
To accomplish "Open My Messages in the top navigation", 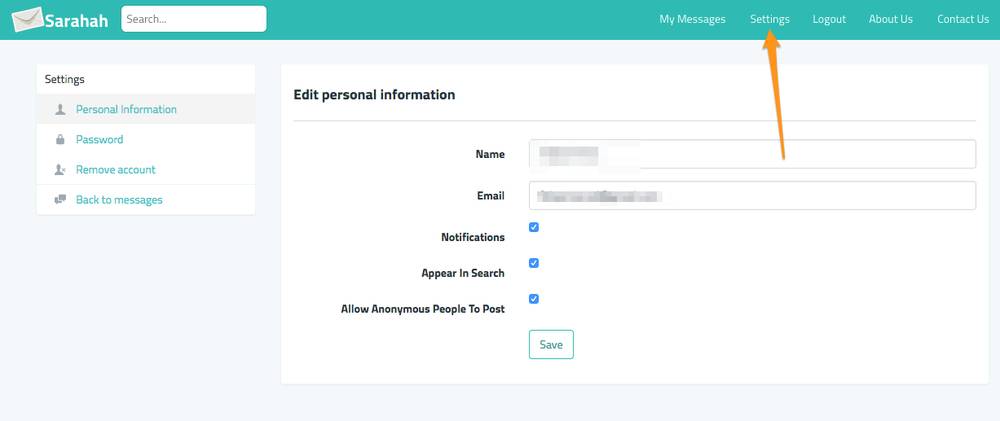I will click(692, 19).
